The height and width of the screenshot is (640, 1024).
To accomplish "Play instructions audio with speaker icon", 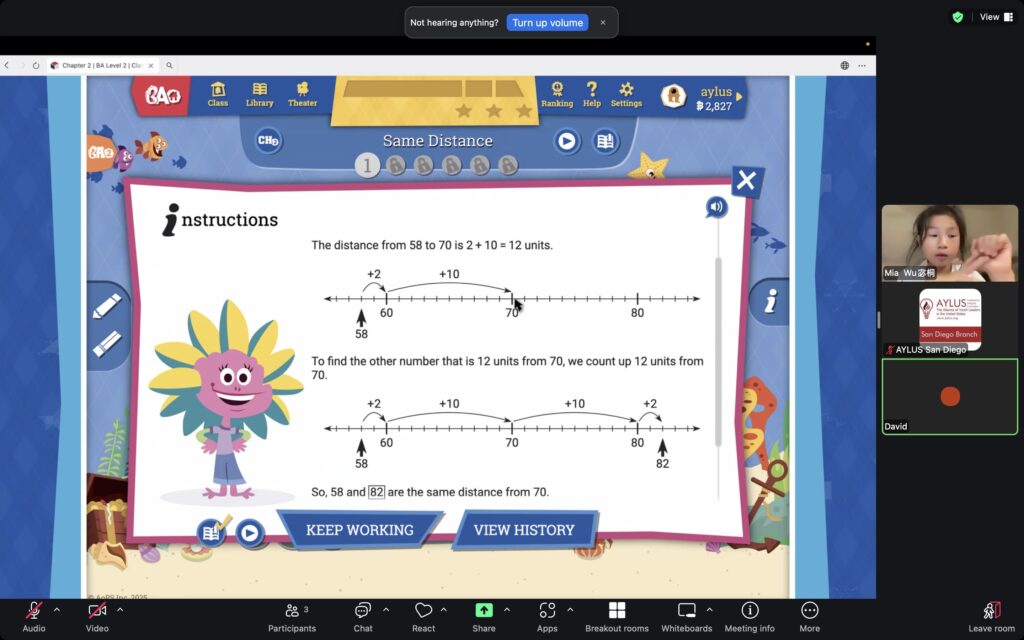I will coord(716,207).
